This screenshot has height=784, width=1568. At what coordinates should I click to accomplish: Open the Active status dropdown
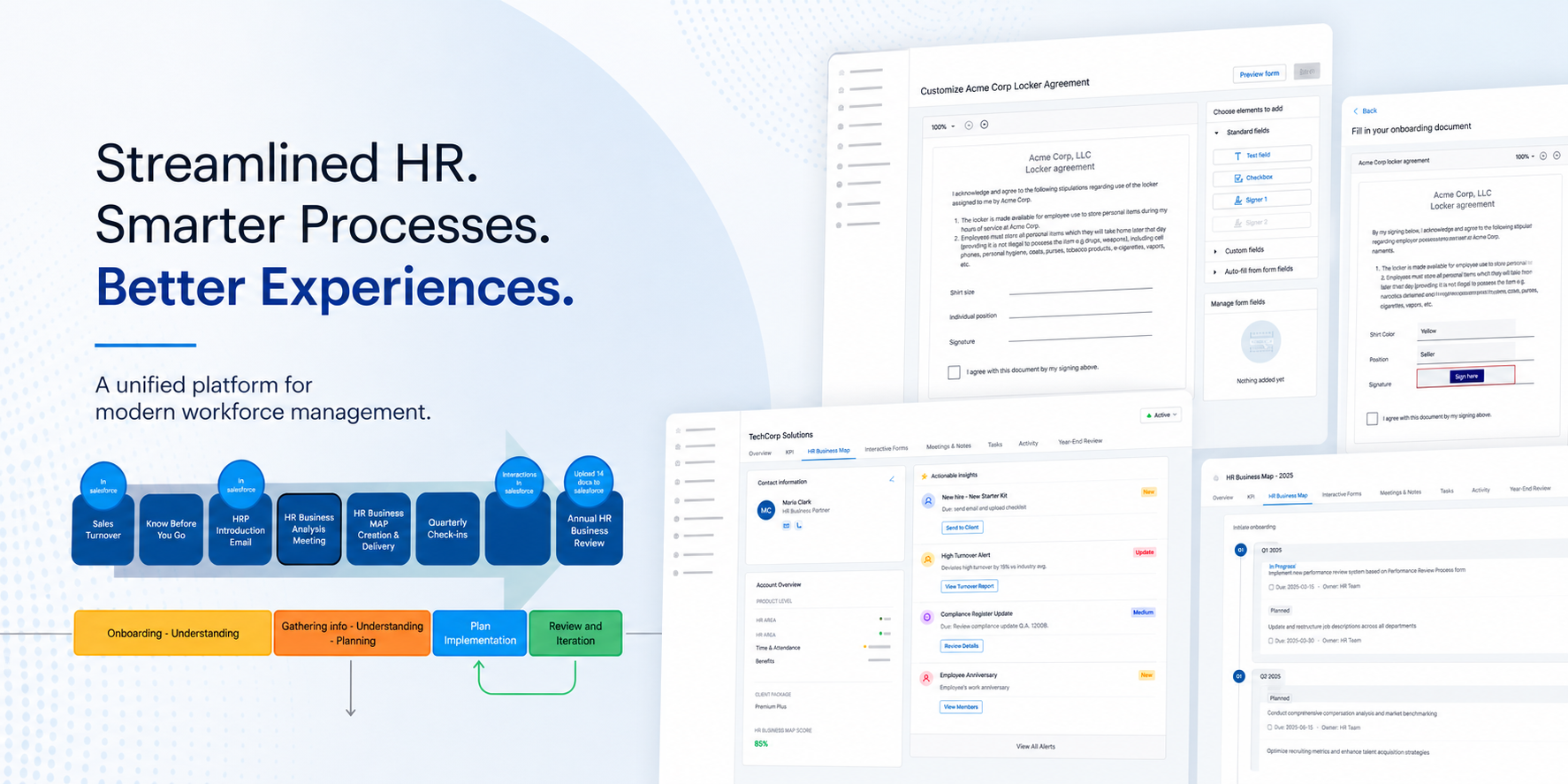[1161, 415]
